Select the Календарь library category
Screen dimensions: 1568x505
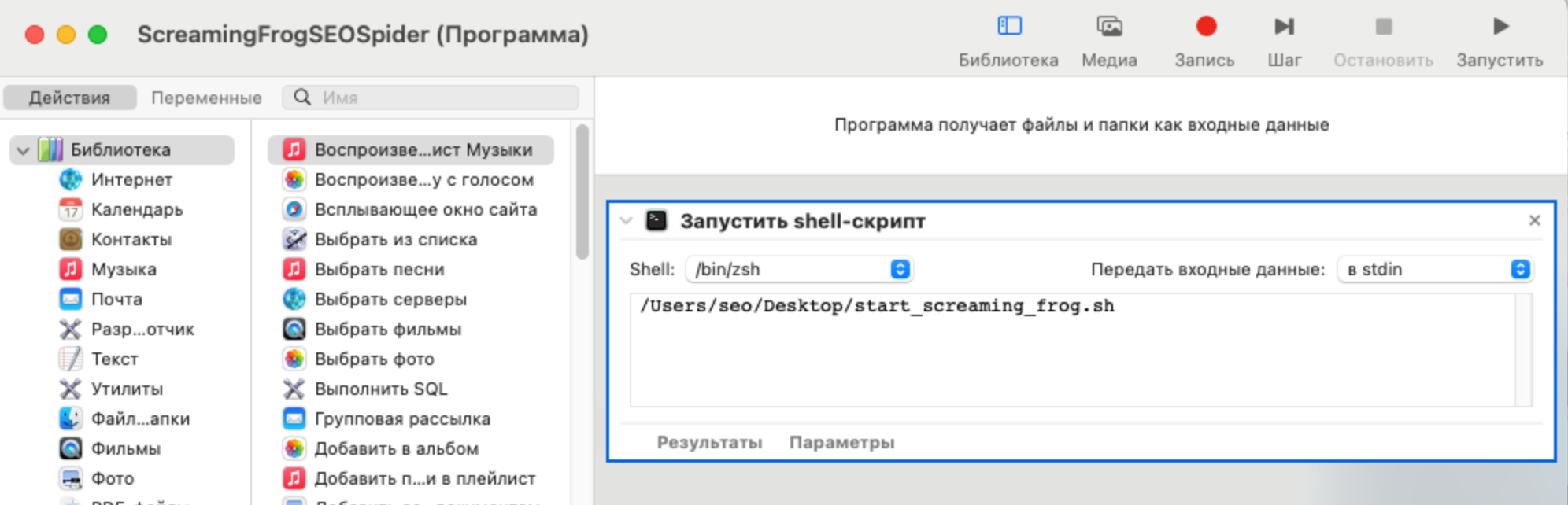(136, 210)
